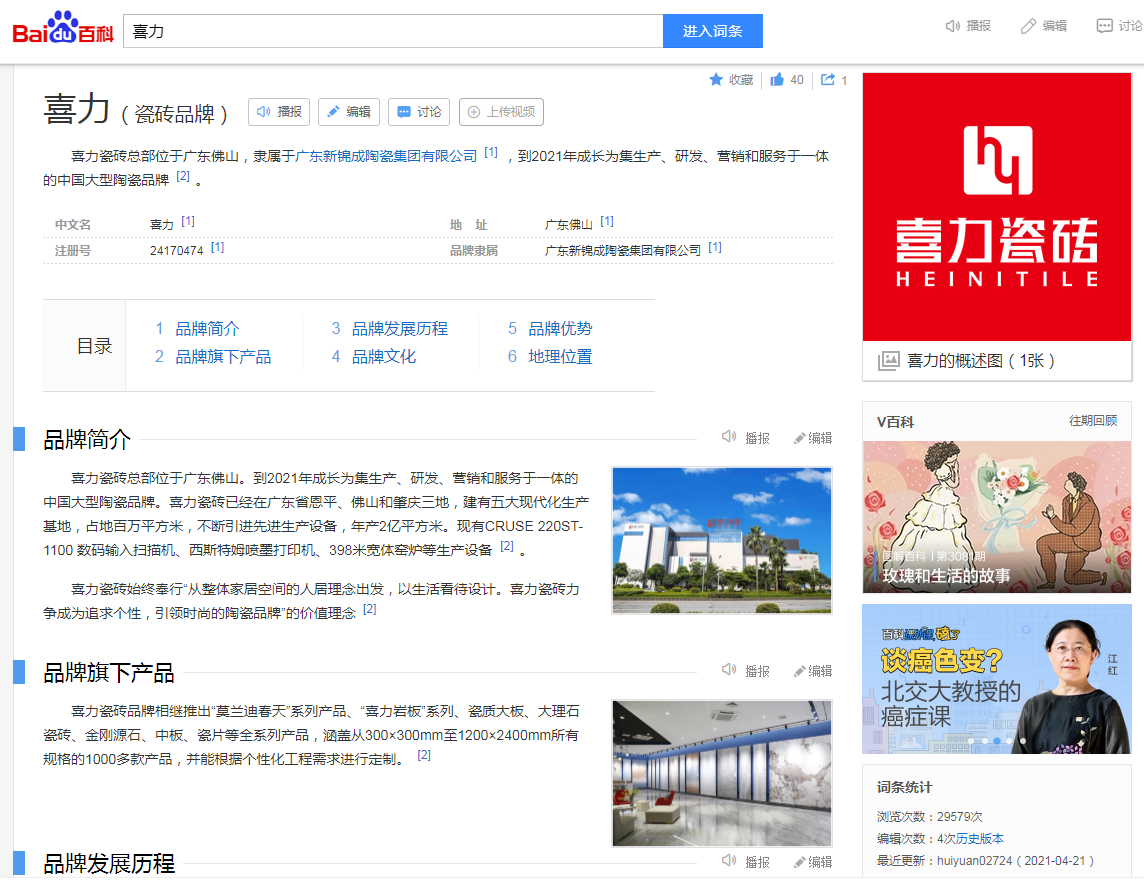This screenshot has width=1144, height=880.
Task: Click 讨论 chat icon in top header
Action: [1104, 26]
